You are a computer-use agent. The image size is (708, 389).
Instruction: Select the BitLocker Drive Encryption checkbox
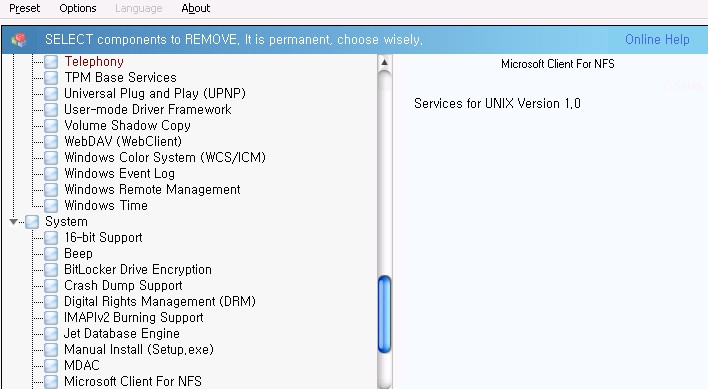tap(51, 270)
